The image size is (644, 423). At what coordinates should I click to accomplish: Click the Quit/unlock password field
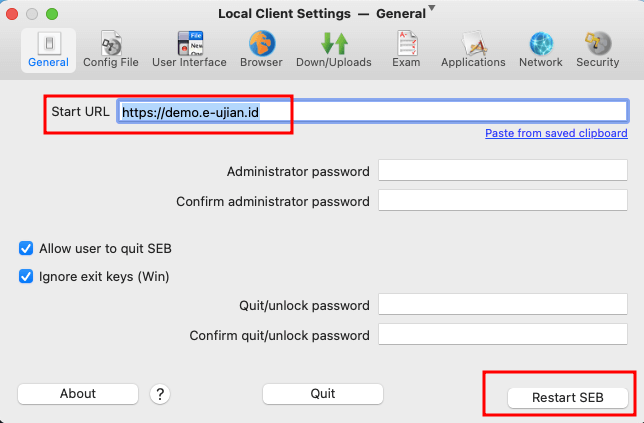pos(503,304)
